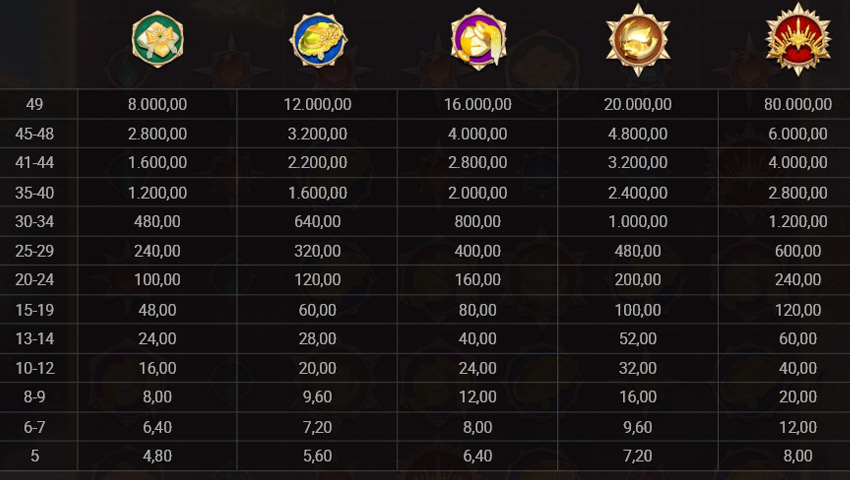Click the green flower badge symbol
Viewport: 850px width, 480px height.
pos(158,40)
